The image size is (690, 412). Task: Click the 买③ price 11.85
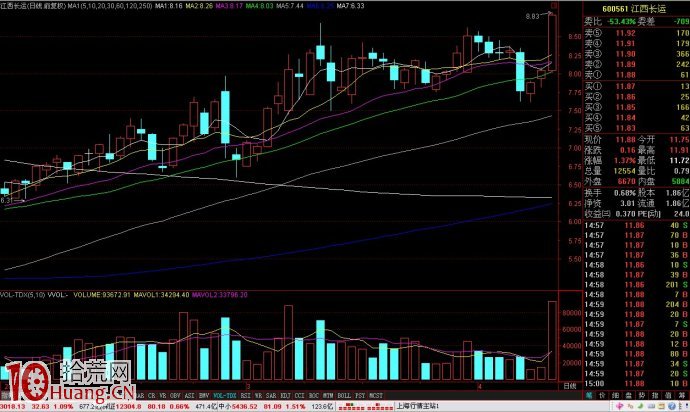[625, 107]
